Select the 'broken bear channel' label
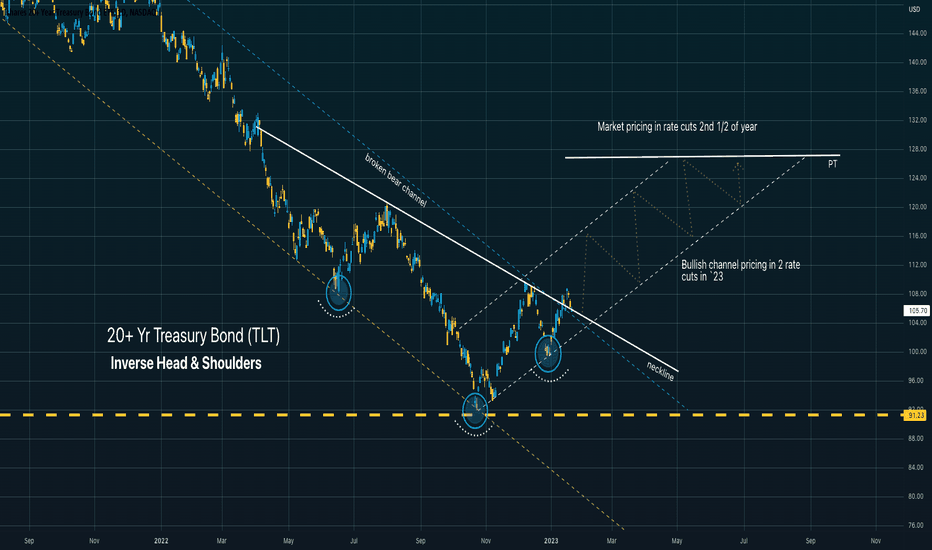 (396, 180)
